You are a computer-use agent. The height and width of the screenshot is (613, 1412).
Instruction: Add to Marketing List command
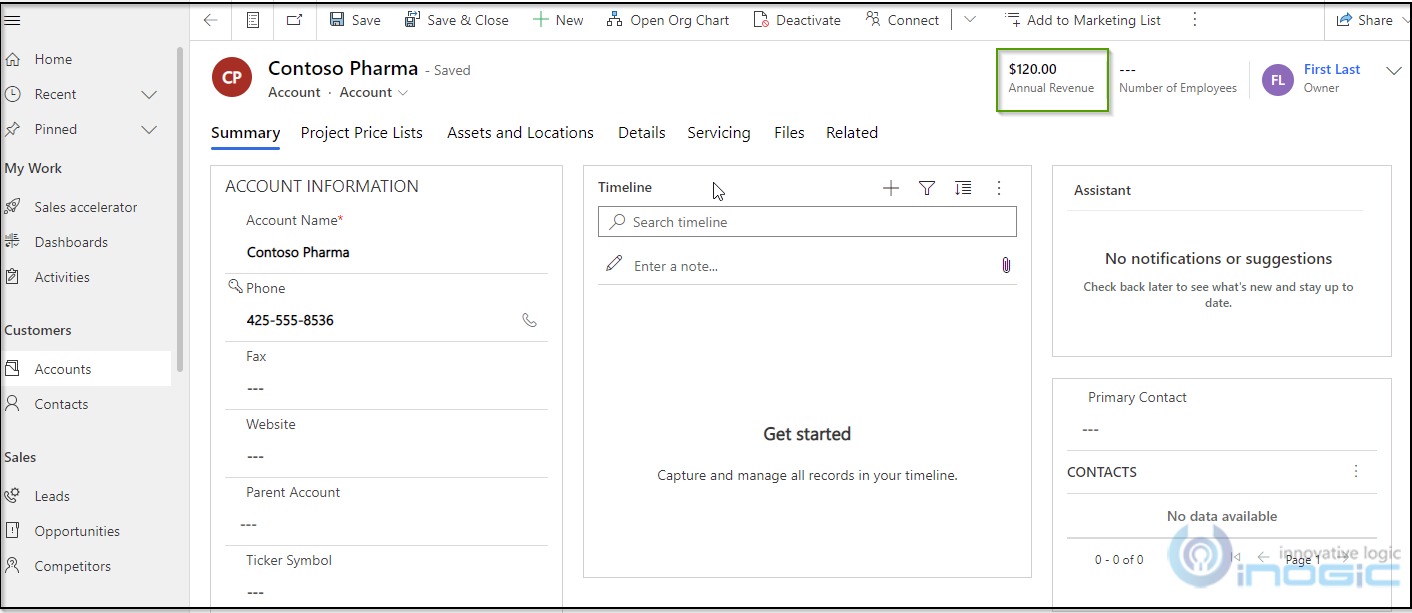tap(1083, 20)
